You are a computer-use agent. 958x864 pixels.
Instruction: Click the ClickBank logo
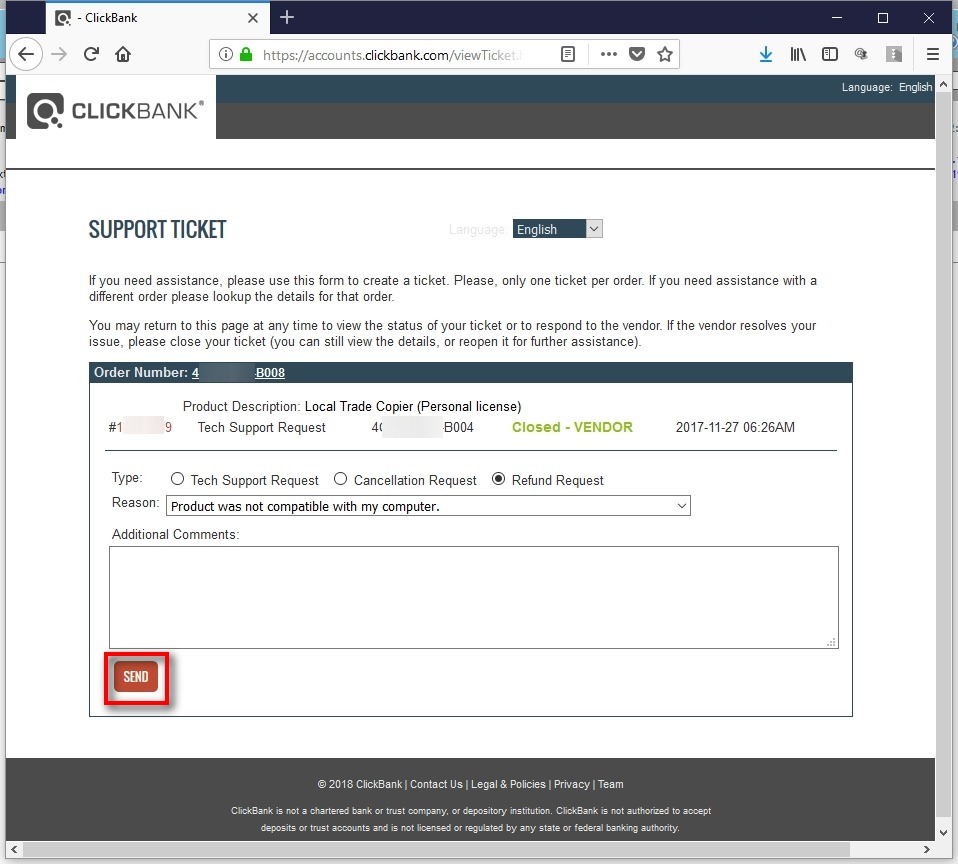point(115,111)
